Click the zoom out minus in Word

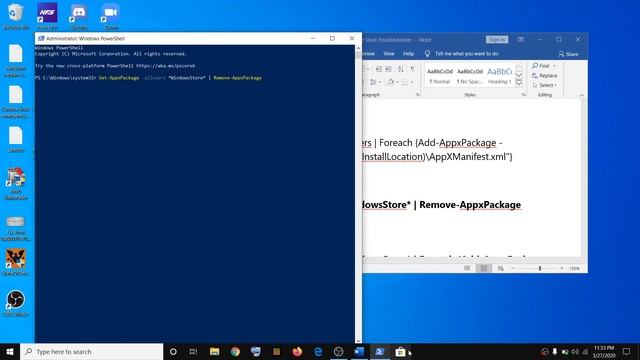[x=513, y=268]
